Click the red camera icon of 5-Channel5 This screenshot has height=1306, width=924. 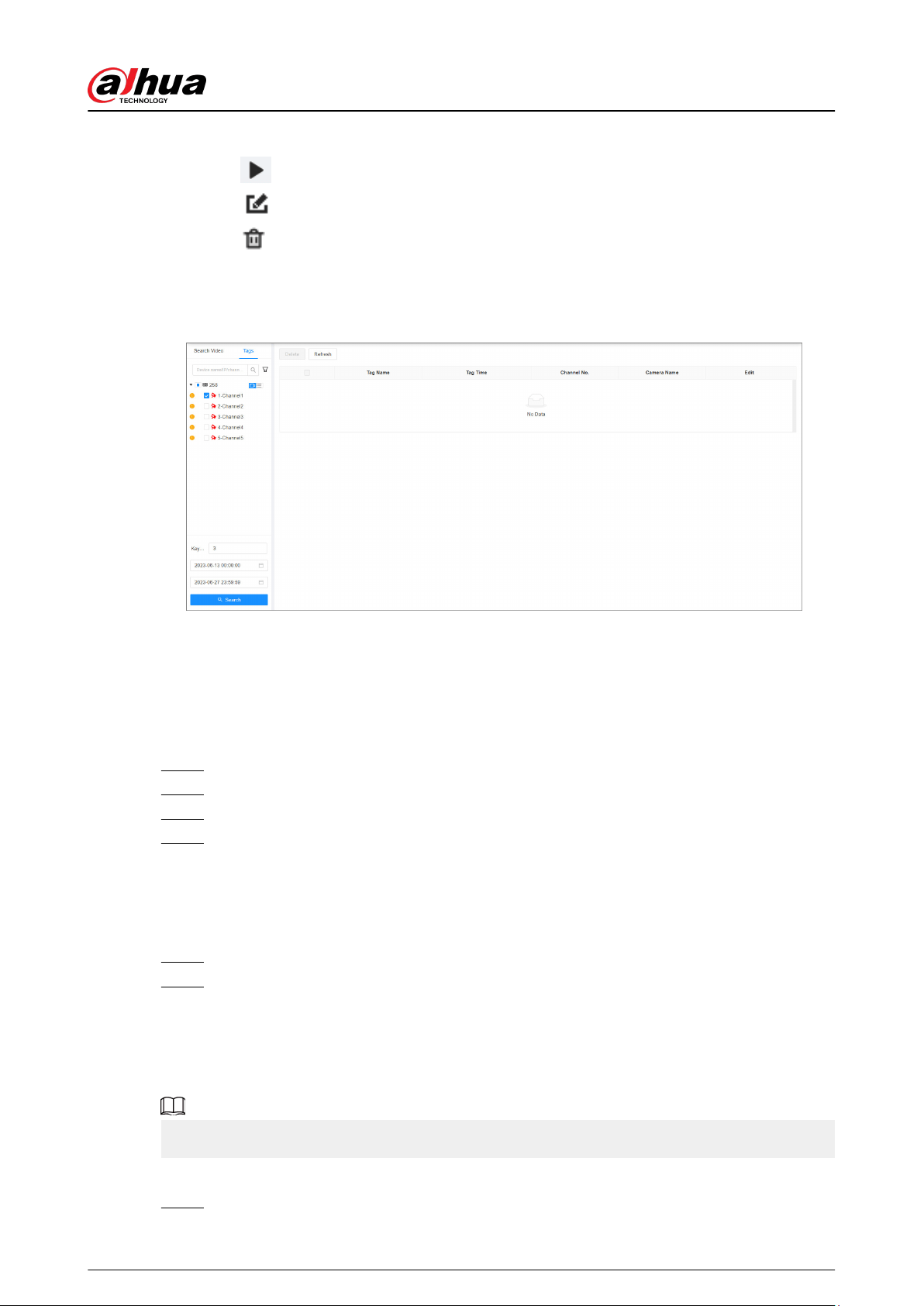pos(214,438)
